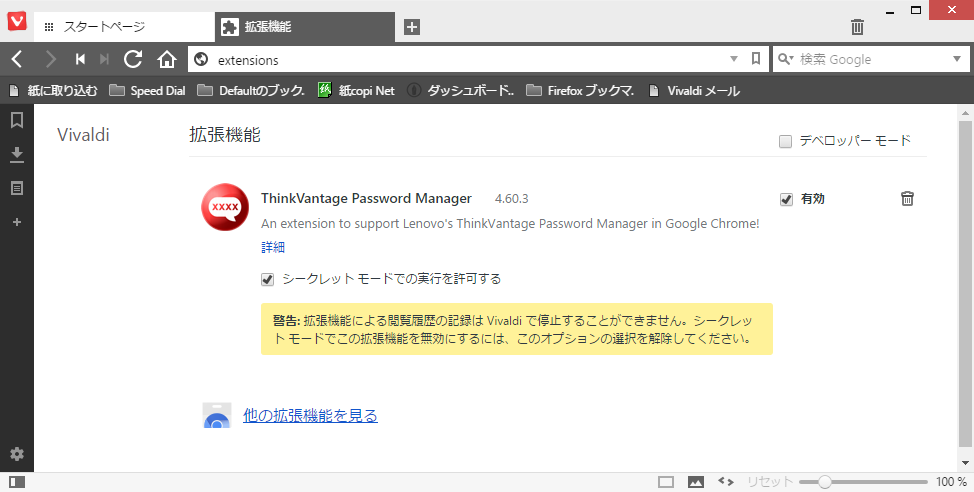Open the Downloads side panel
Screen dimensions: 974x492
17,155
